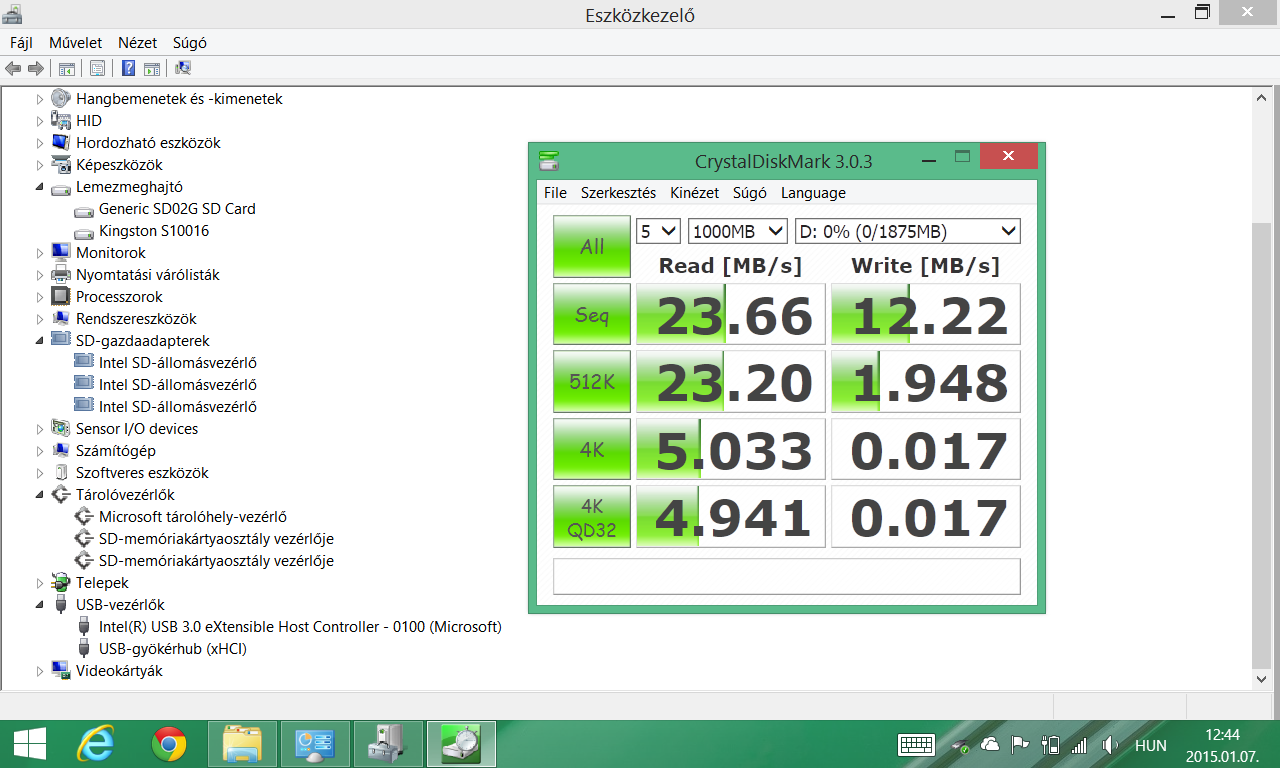Open the touch keyboard from the tray
The height and width of the screenshot is (768, 1280).
[x=916, y=745]
